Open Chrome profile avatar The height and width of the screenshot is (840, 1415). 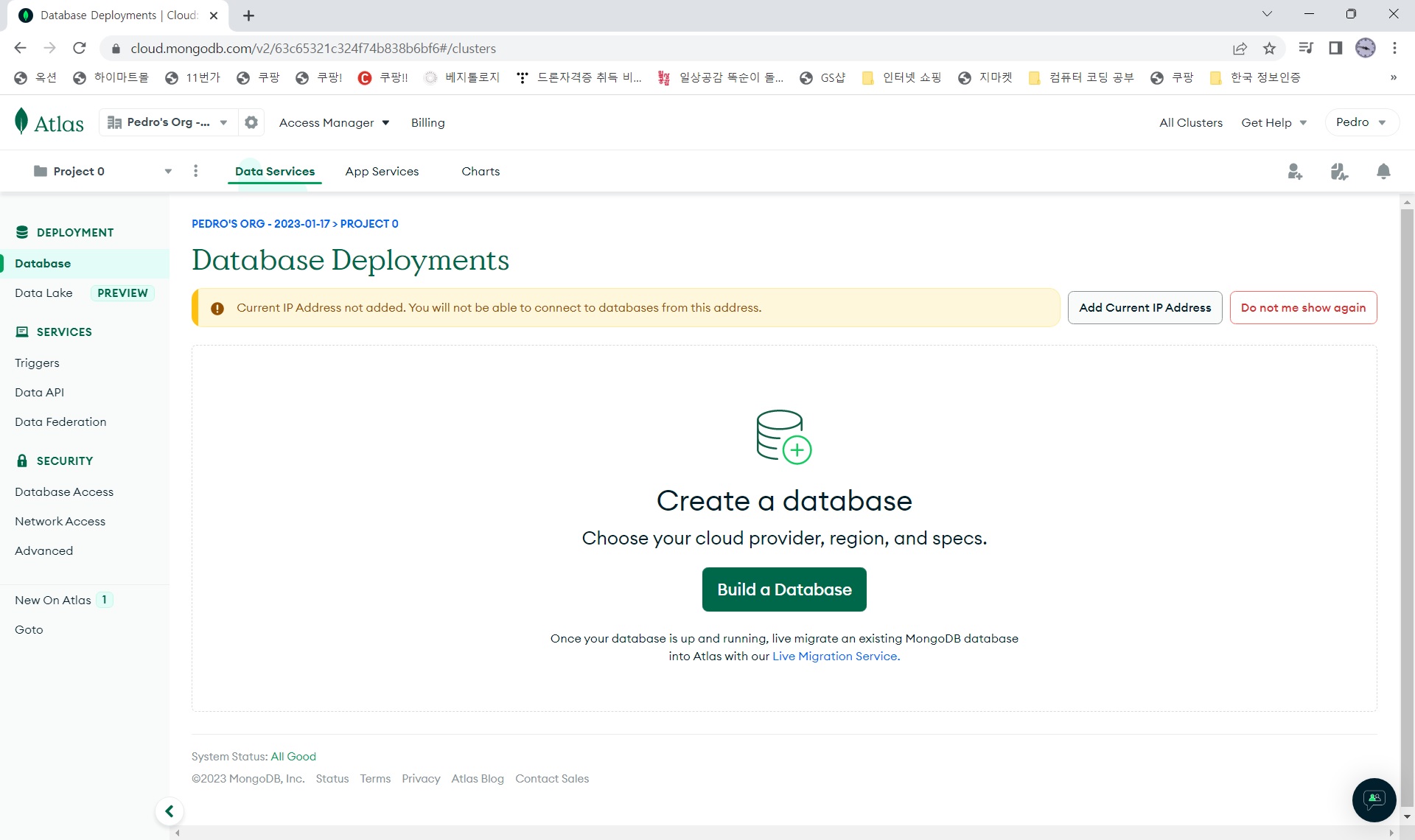1365,48
